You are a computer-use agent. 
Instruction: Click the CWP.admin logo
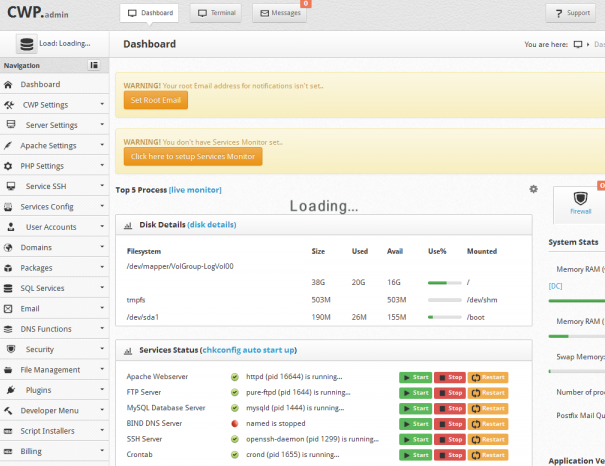(x=37, y=13)
